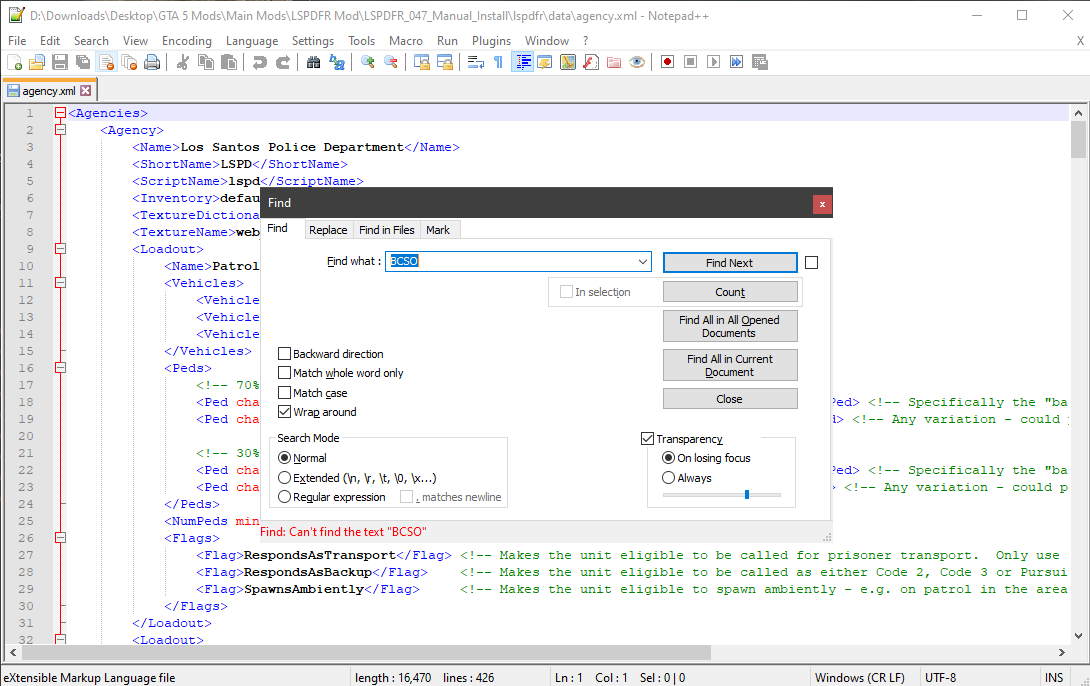
Task: Collapse the Loadout fold on line 9
Action: click(x=60, y=249)
